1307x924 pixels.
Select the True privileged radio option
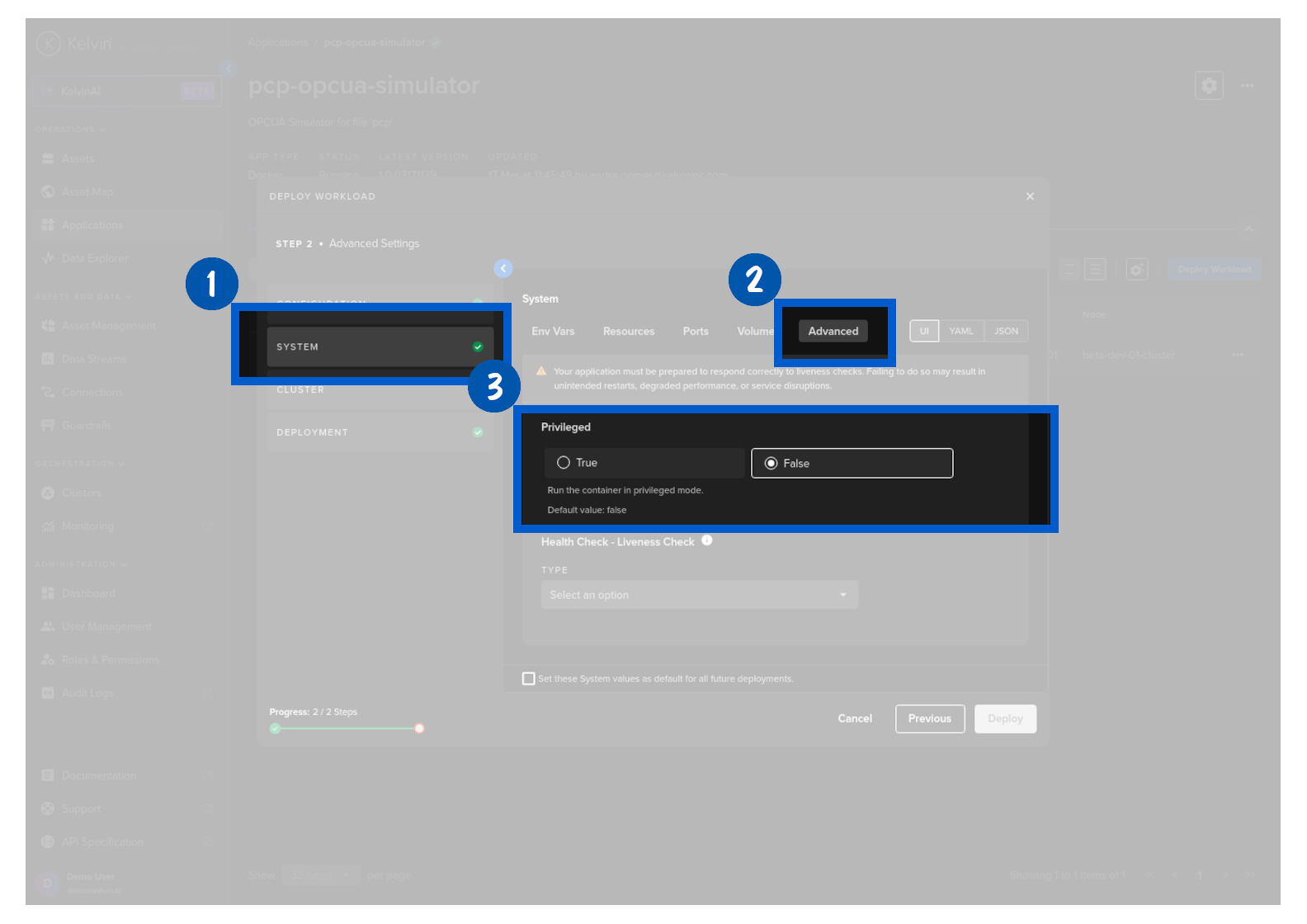point(564,463)
